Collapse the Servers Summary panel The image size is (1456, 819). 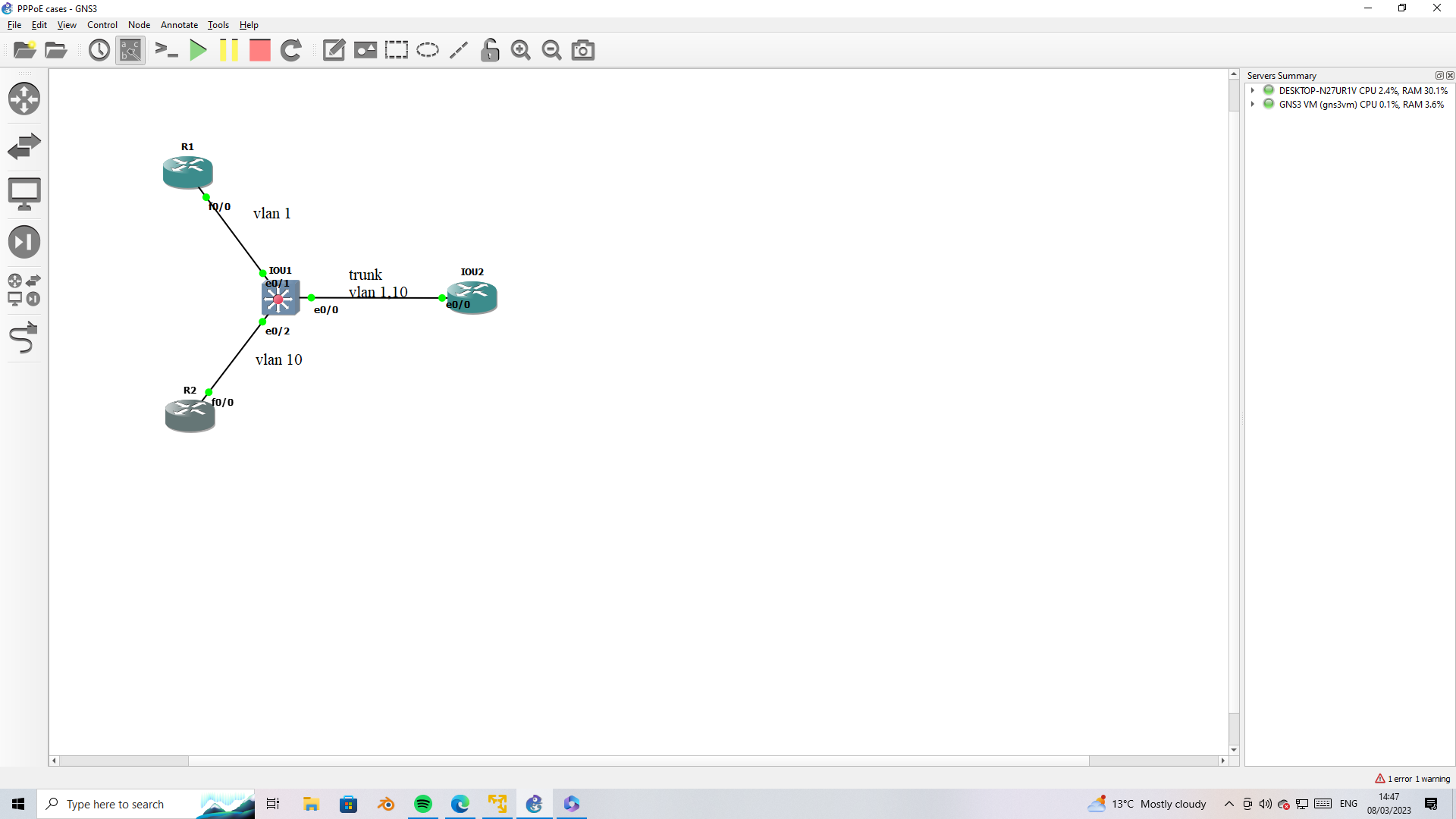click(1439, 75)
